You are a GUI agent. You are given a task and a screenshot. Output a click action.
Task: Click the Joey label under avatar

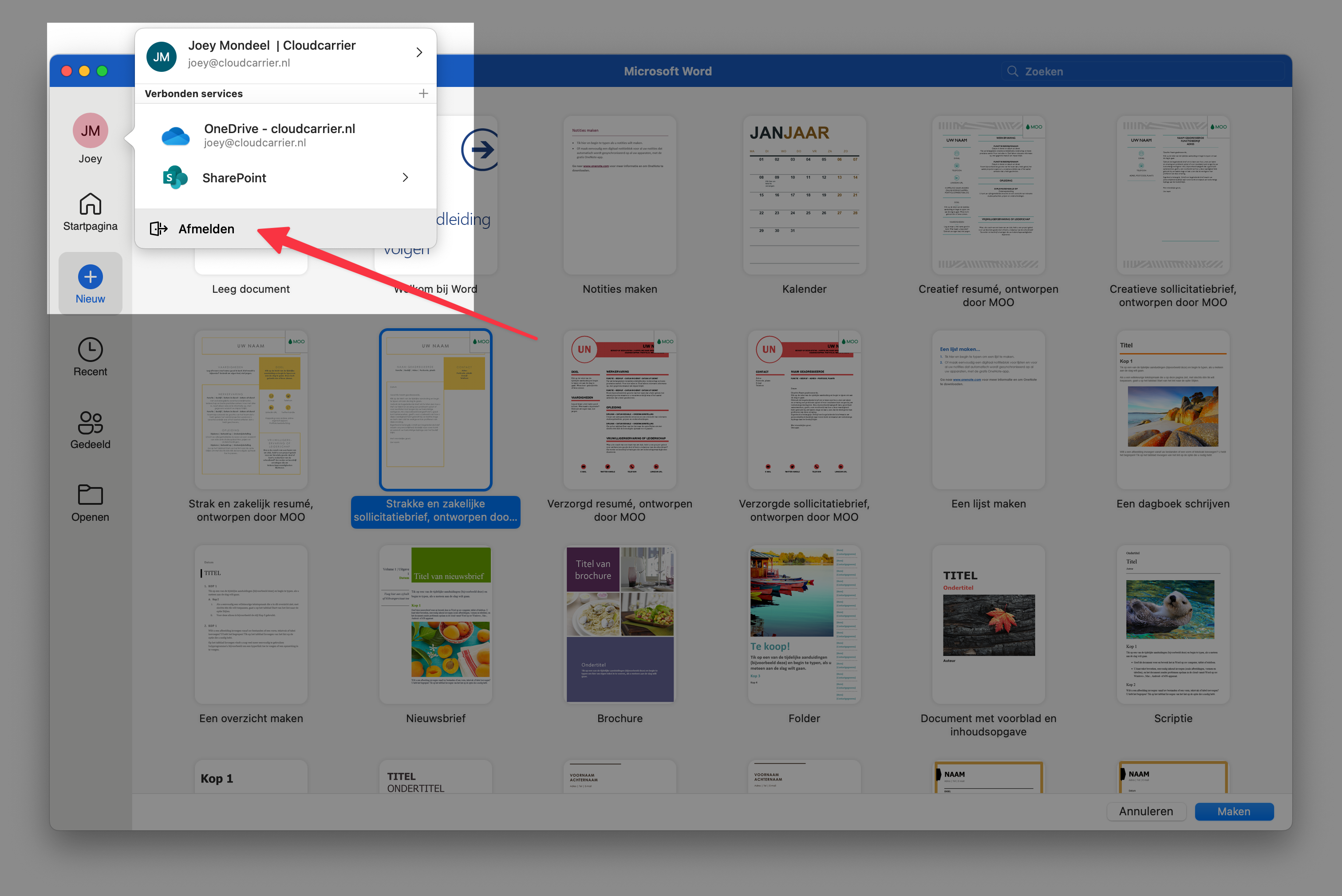[x=90, y=159]
